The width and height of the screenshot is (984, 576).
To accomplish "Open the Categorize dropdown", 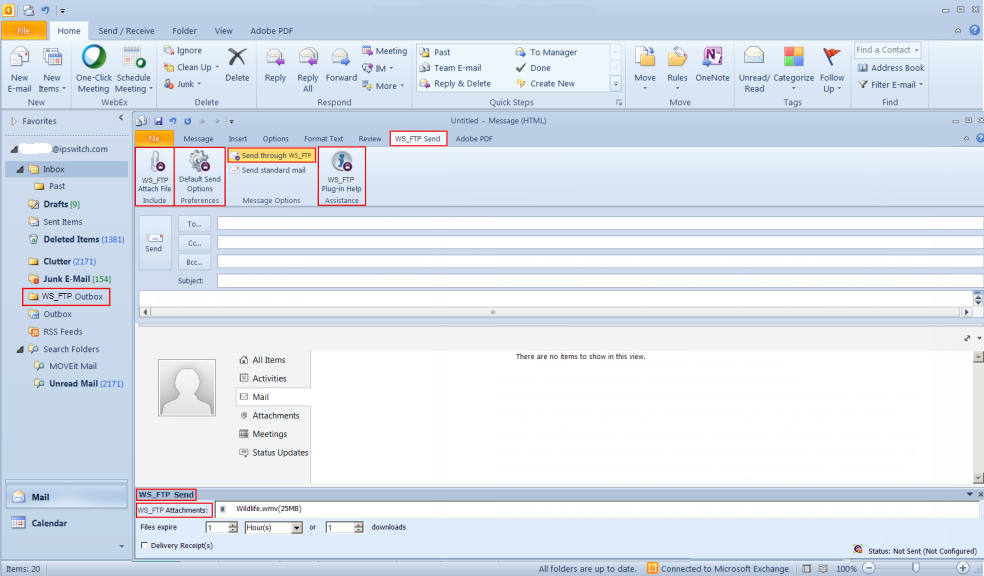I will [x=793, y=88].
